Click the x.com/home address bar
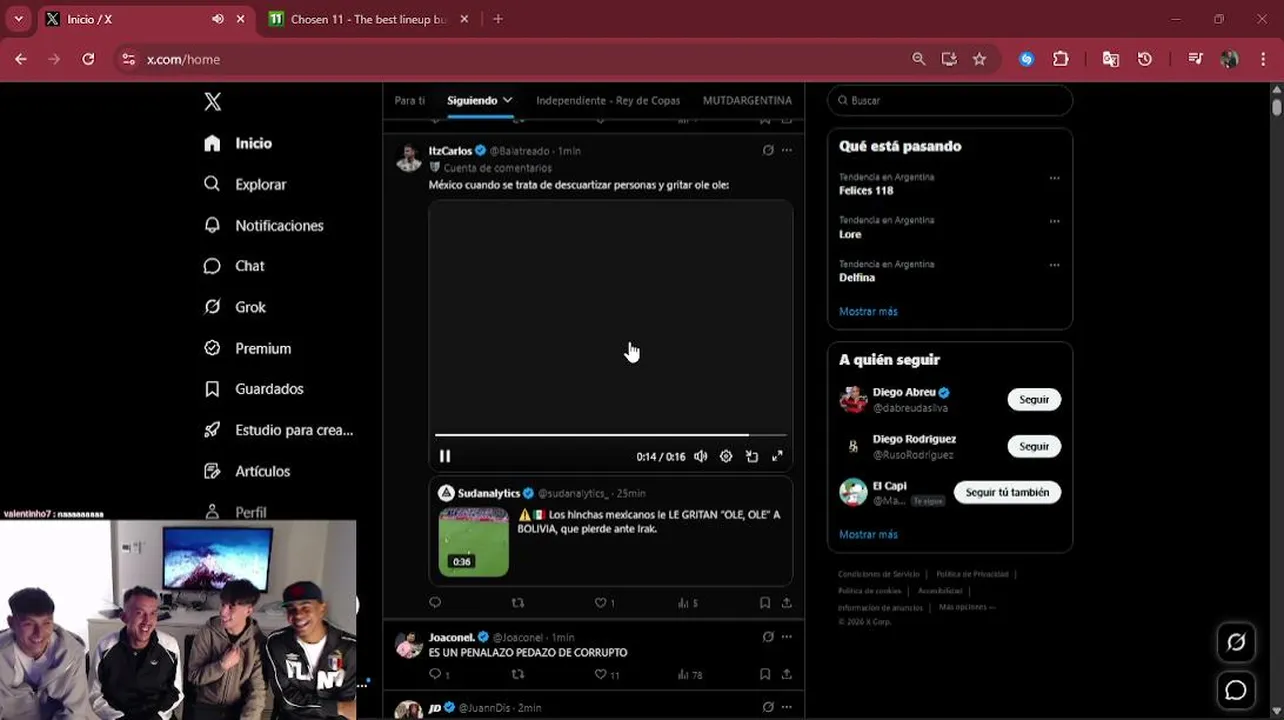The height and width of the screenshot is (720, 1284). coord(510,59)
